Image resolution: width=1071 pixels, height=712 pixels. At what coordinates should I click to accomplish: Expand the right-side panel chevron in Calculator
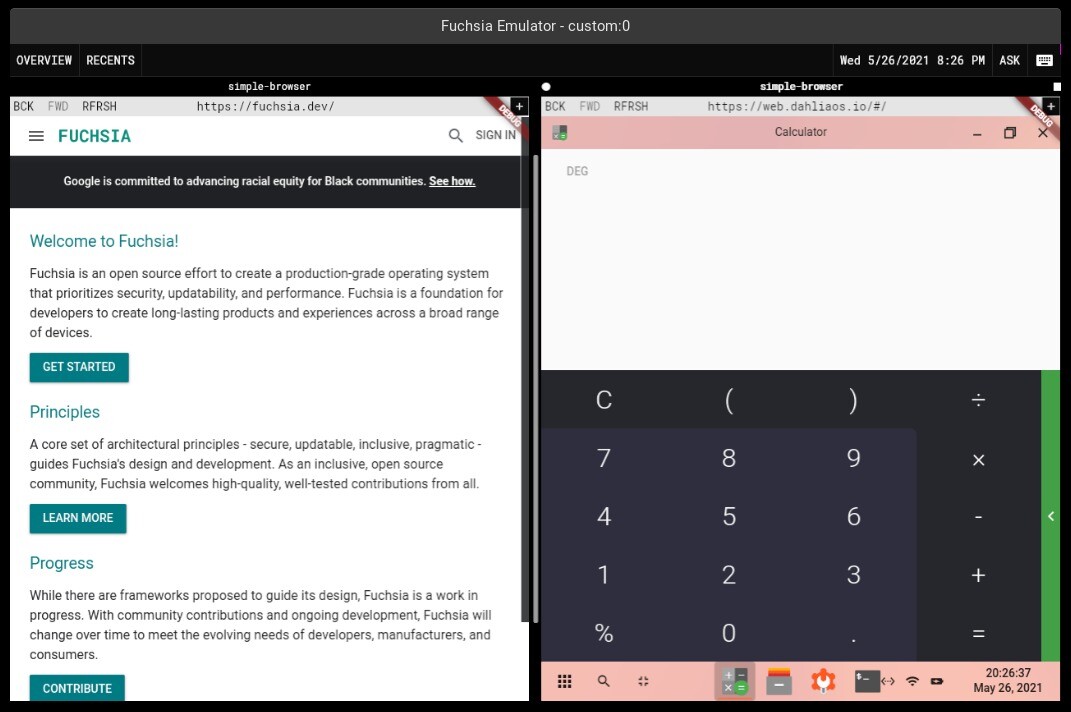click(x=1051, y=517)
